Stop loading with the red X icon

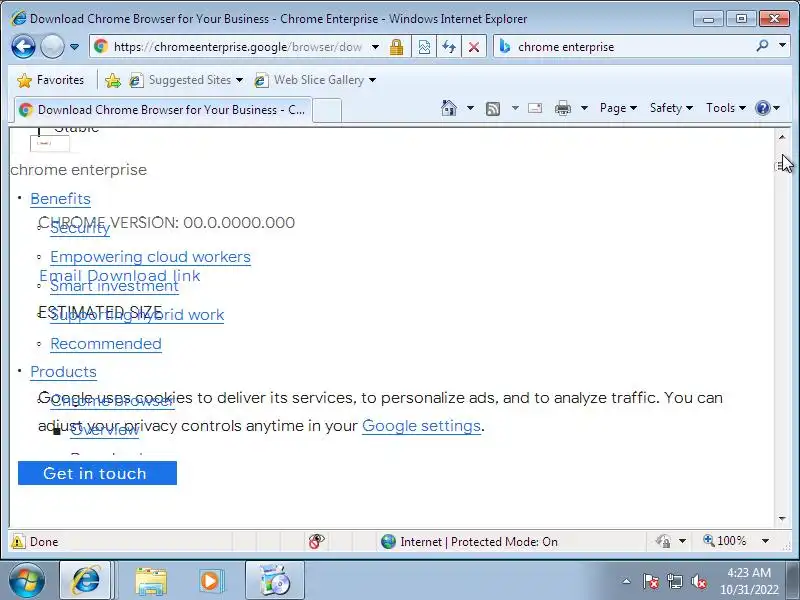click(x=473, y=47)
